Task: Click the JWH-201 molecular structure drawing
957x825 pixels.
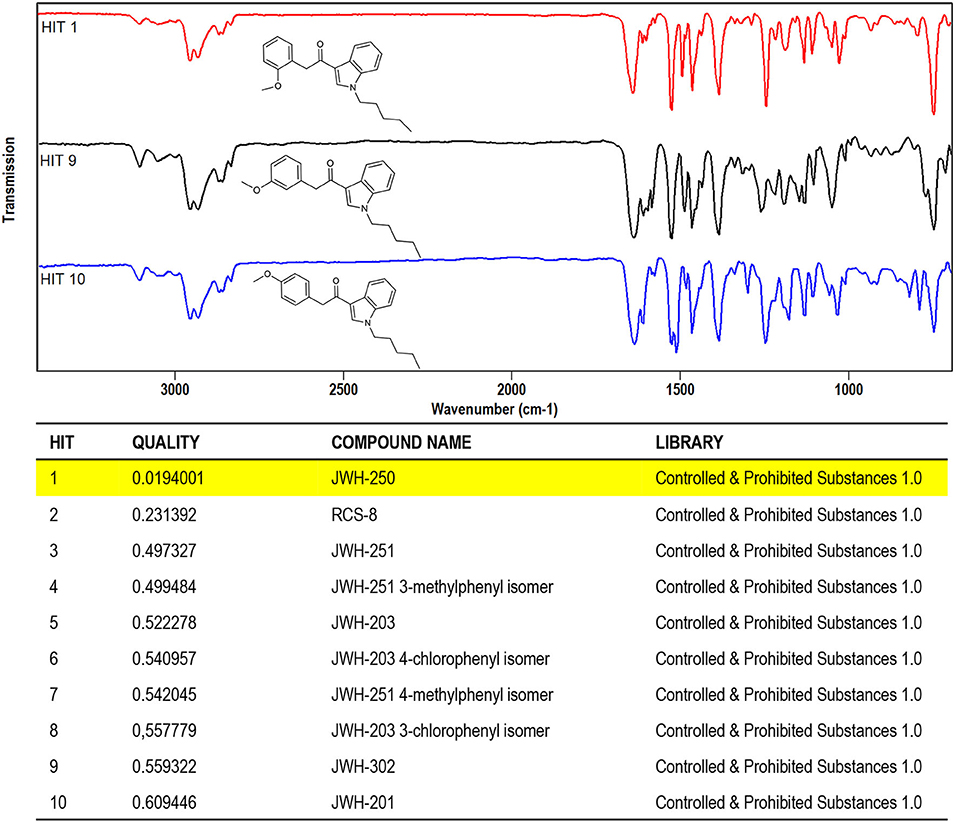Action: [337, 319]
